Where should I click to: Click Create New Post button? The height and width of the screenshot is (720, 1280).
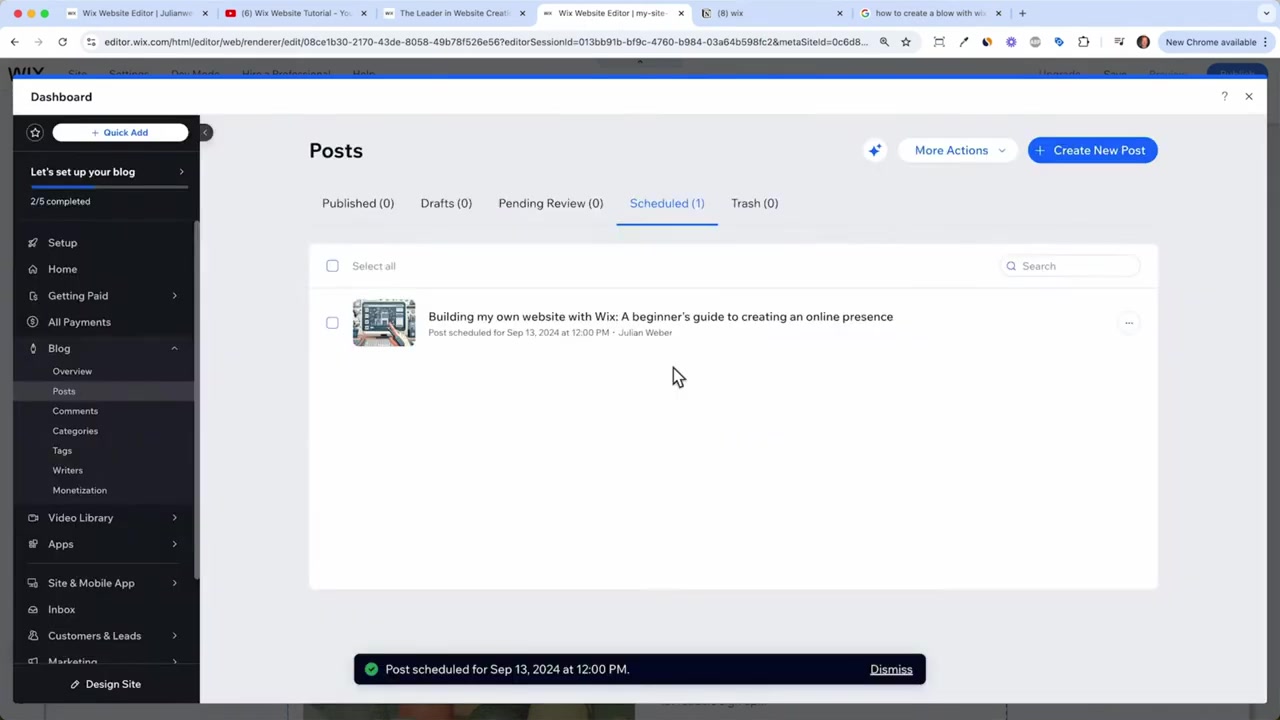(x=1092, y=150)
